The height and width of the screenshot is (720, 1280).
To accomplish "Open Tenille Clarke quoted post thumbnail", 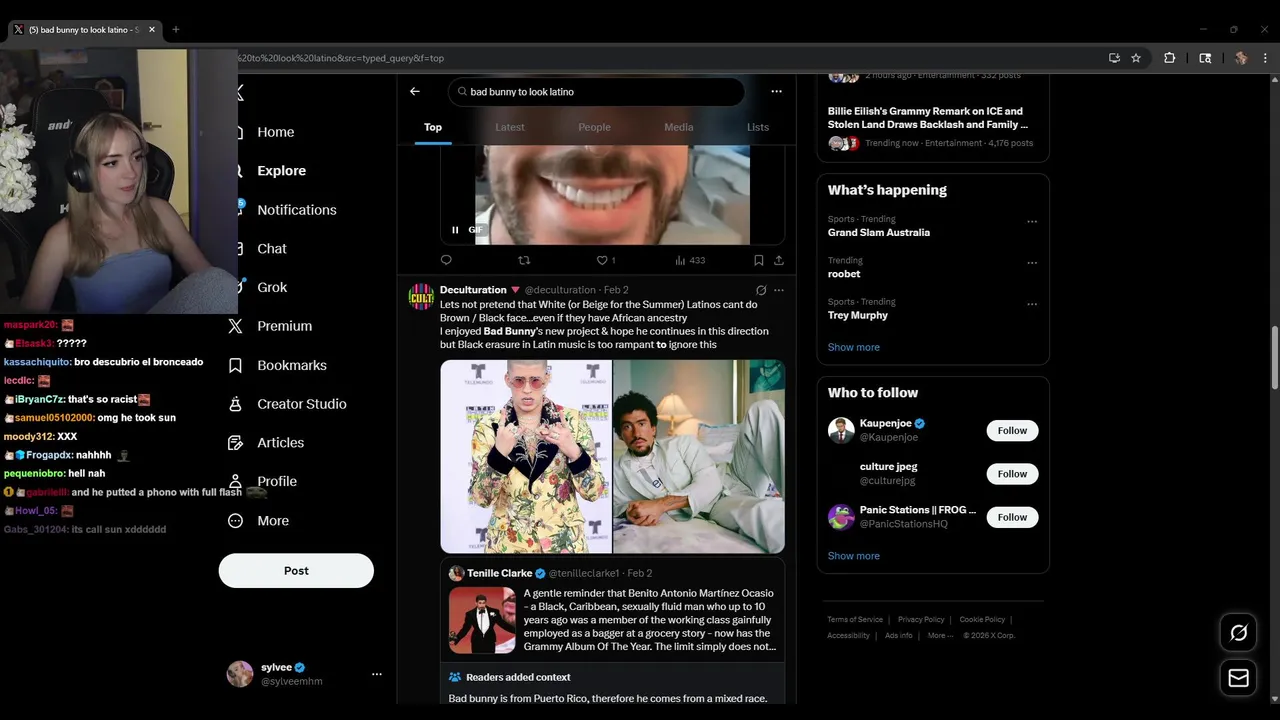I will [x=482, y=620].
